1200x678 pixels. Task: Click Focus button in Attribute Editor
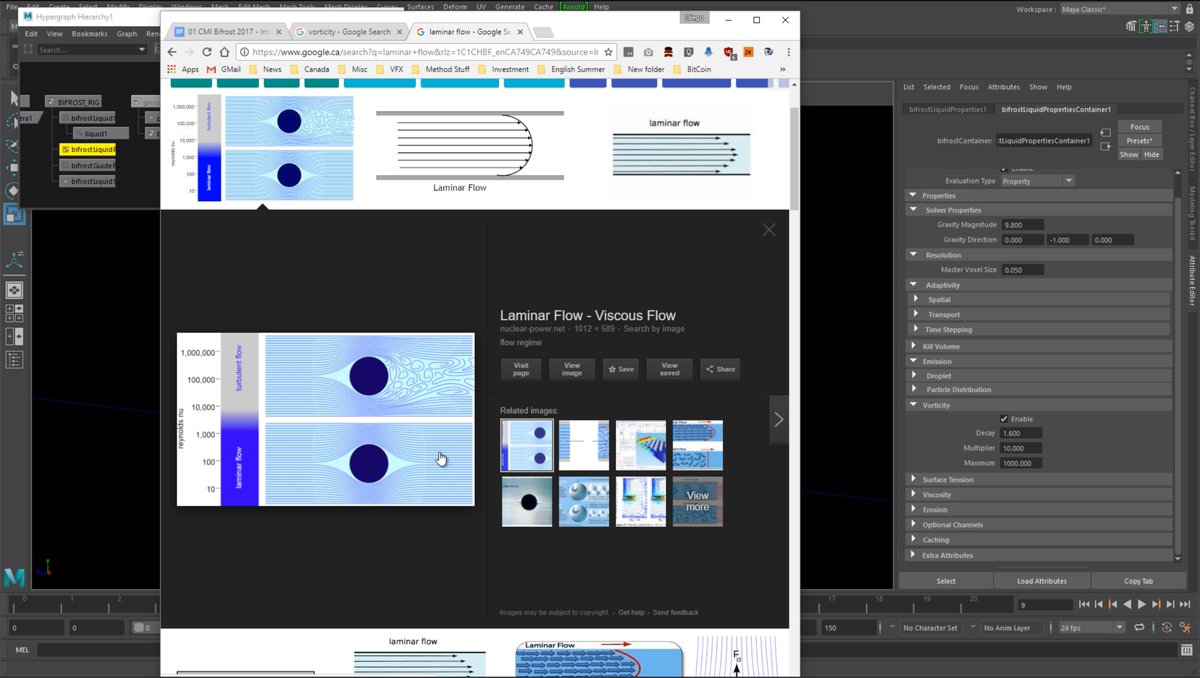(x=1139, y=127)
